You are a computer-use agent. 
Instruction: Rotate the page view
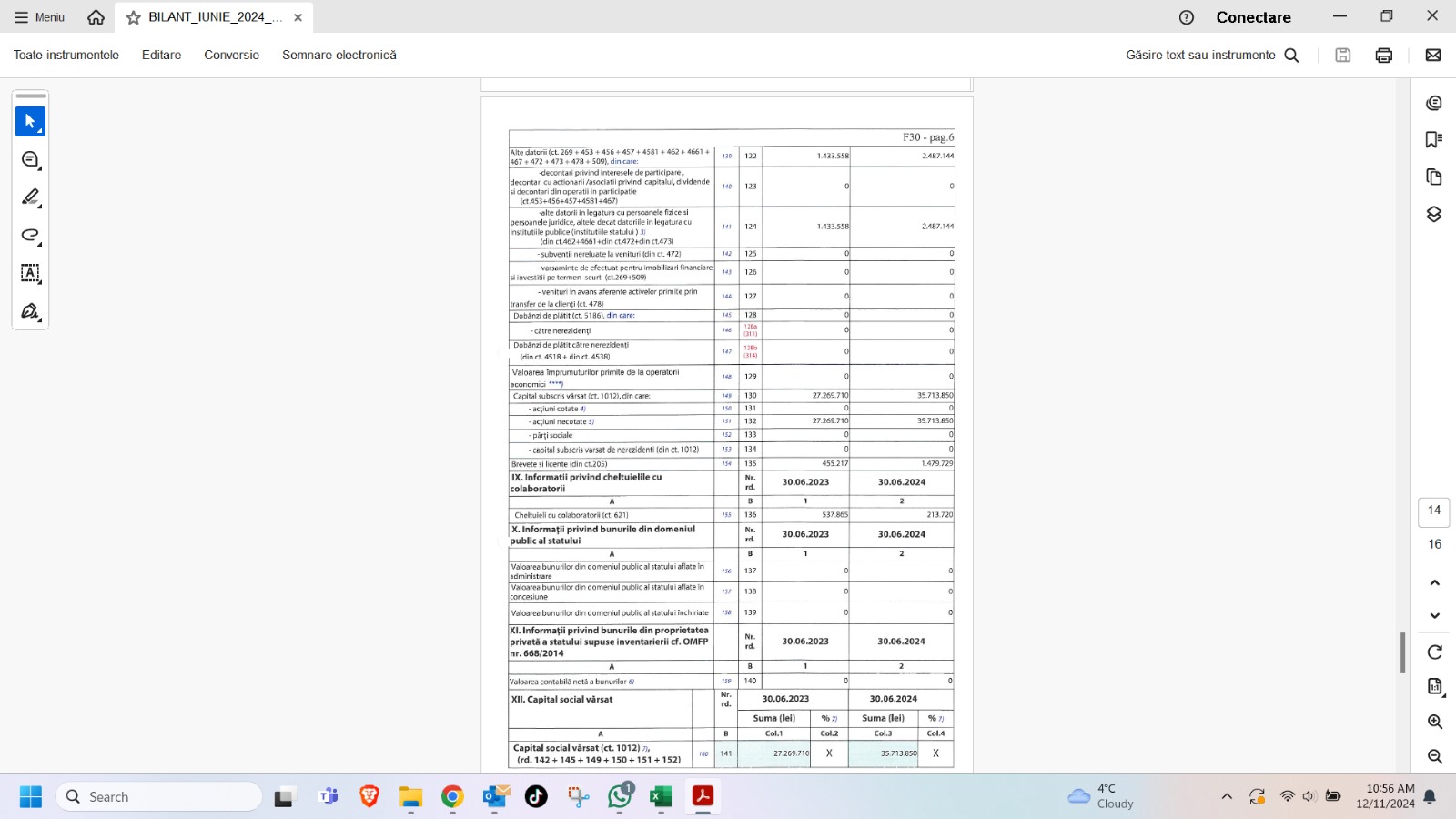click(x=1435, y=652)
